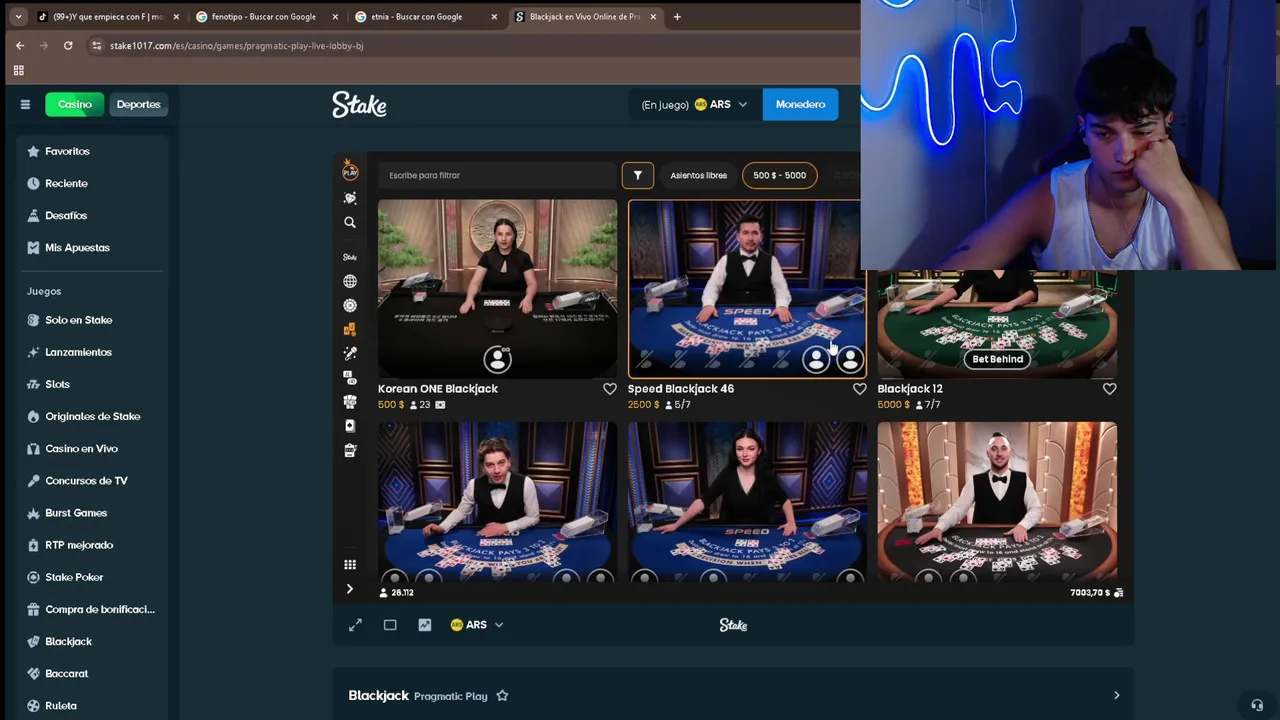The image size is (1280, 720).
Task: Open the Stake-branded tables category icon
Action: click(x=350, y=257)
